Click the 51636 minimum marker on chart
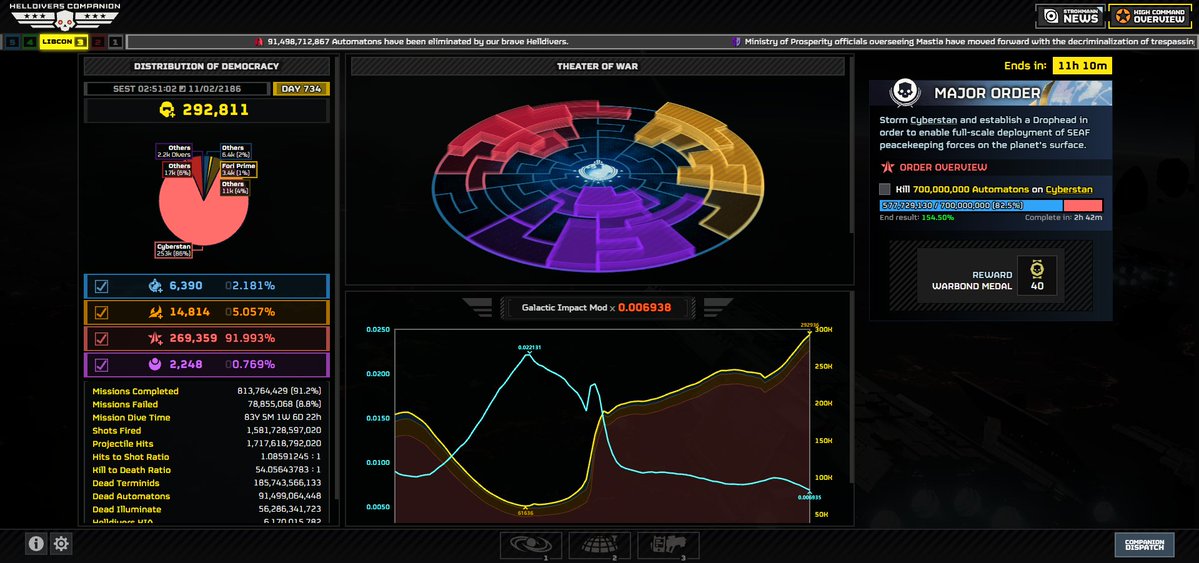The height and width of the screenshot is (563, 1199). tap(525, 509)
